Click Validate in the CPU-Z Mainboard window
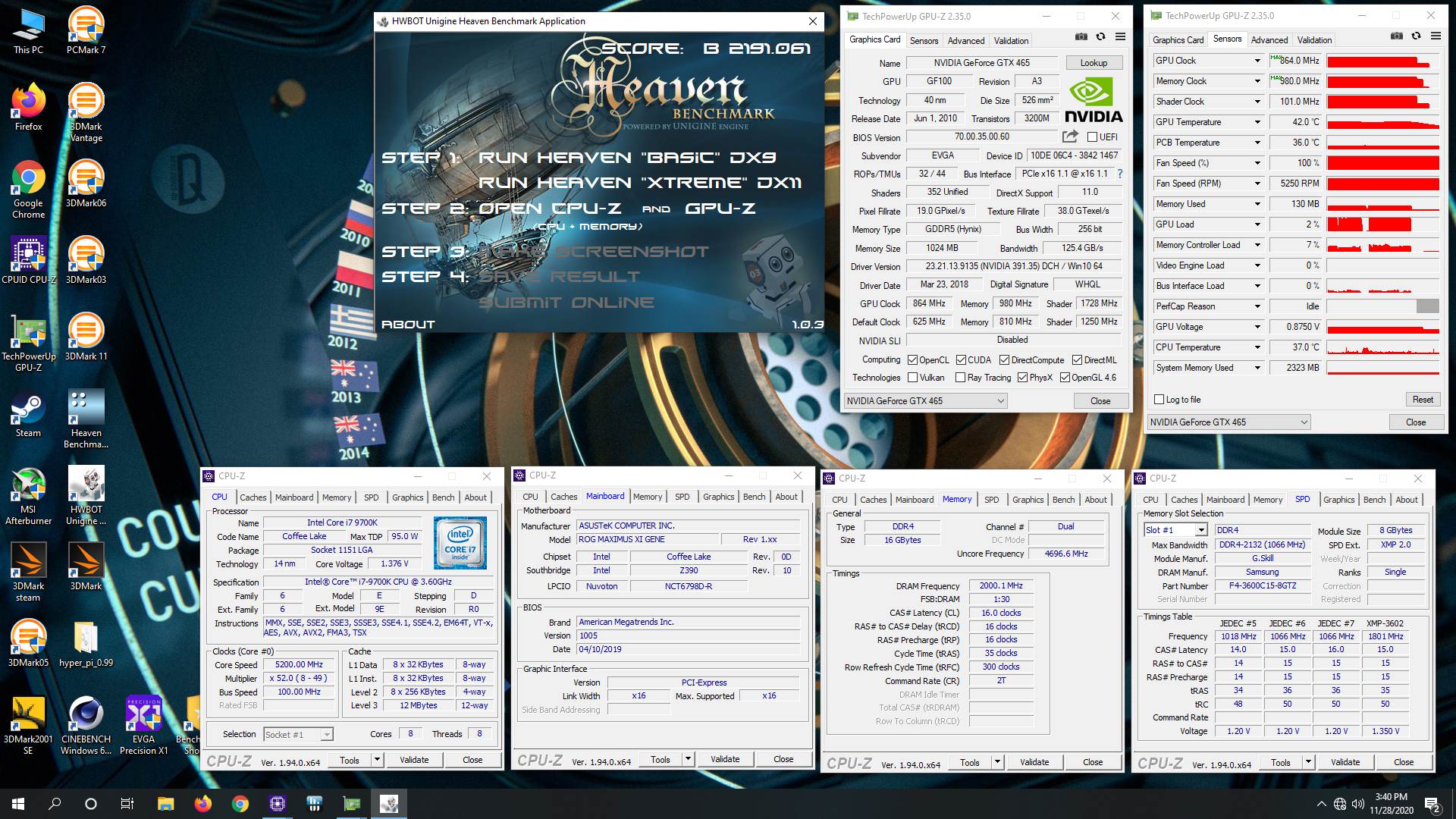The height and width of the screenshot is (819, 1456). pyautogui.click(x=724, y=759)
